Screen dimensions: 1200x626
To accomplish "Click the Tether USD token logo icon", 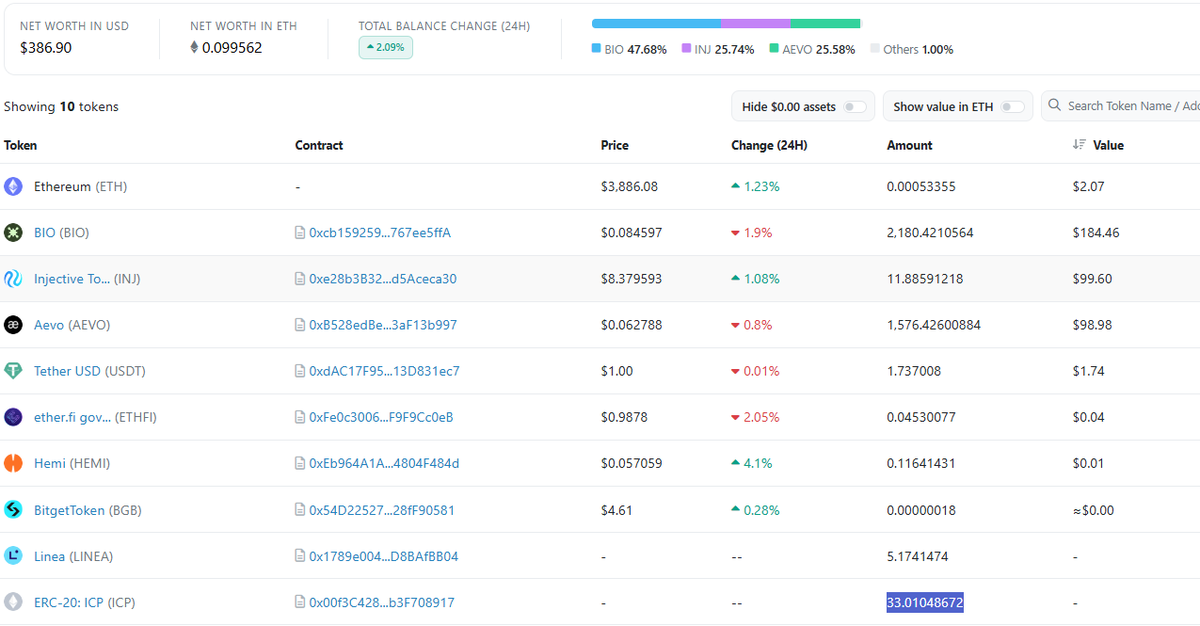I will (13, 371).
